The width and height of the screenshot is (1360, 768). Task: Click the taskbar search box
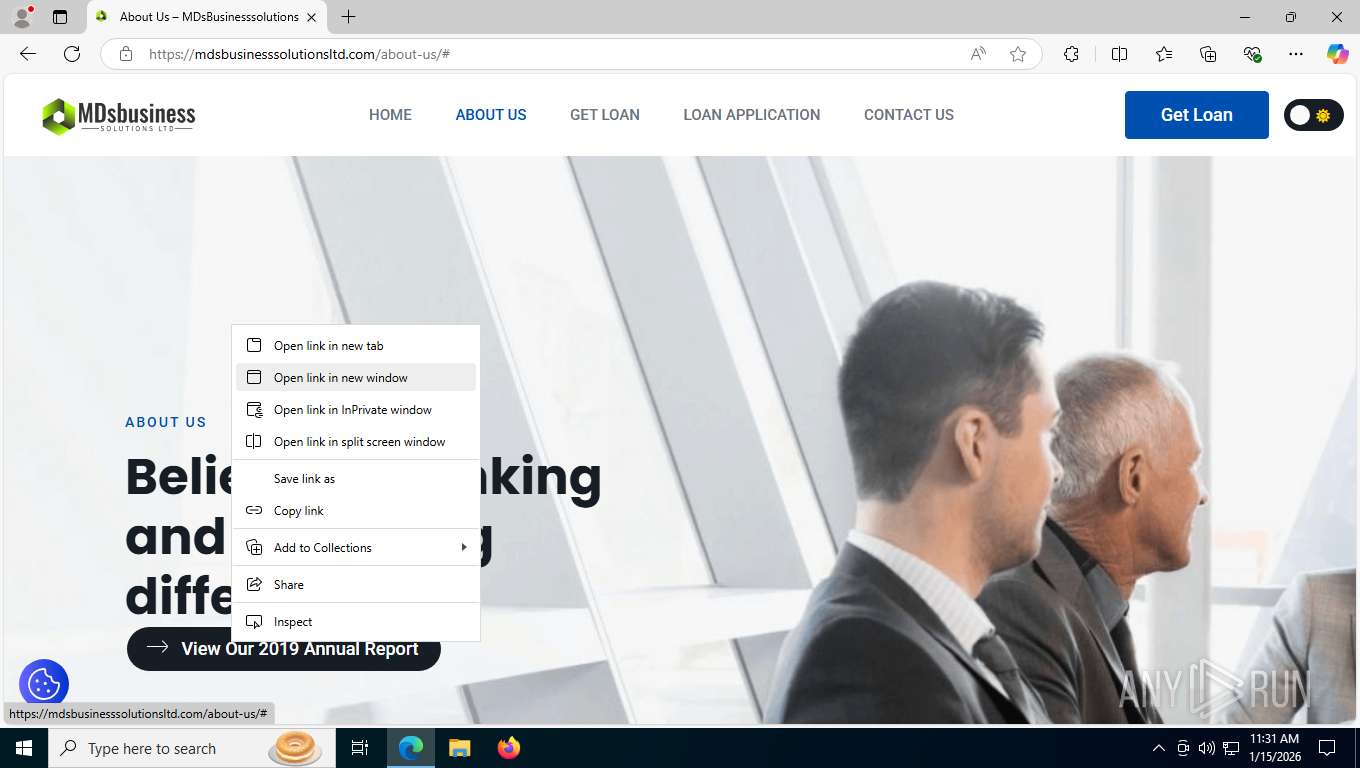click(x=190, y=748)
